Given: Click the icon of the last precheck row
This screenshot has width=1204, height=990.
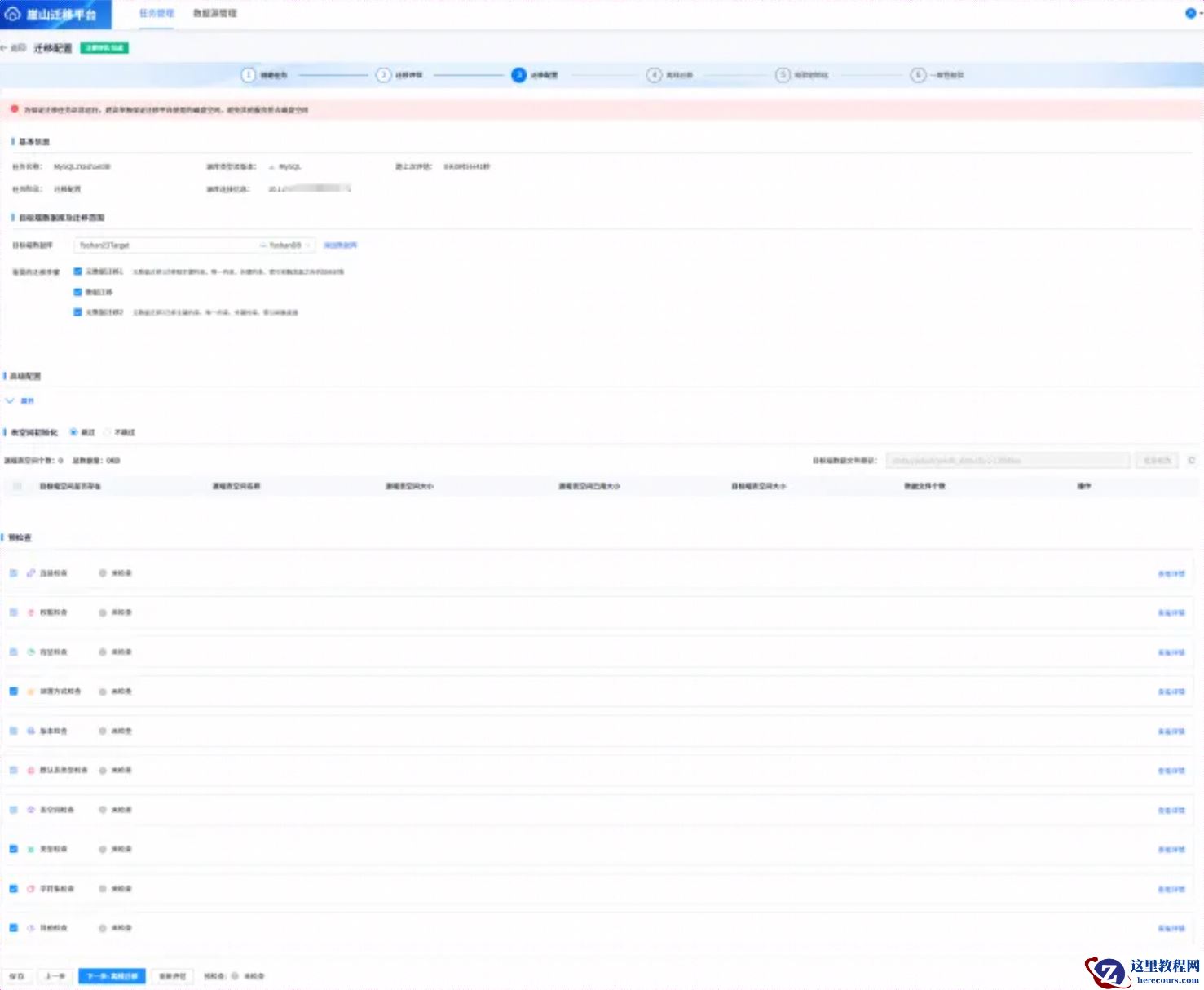Looking at the screenshot, I should click(x=31, y=928).
